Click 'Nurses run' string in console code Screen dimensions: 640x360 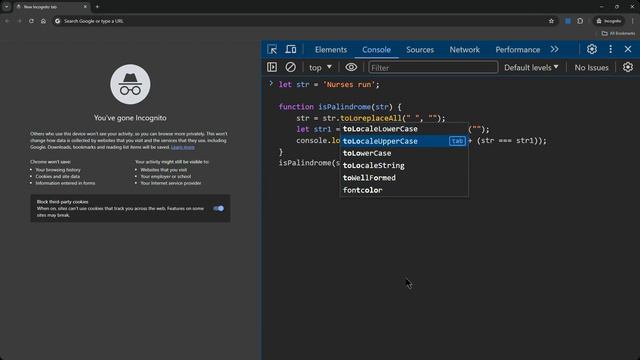[349, 84]
